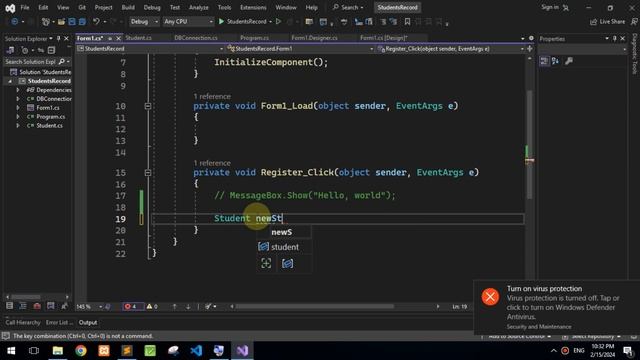Open the Sublime Text taskbar icon

point(127,351)
